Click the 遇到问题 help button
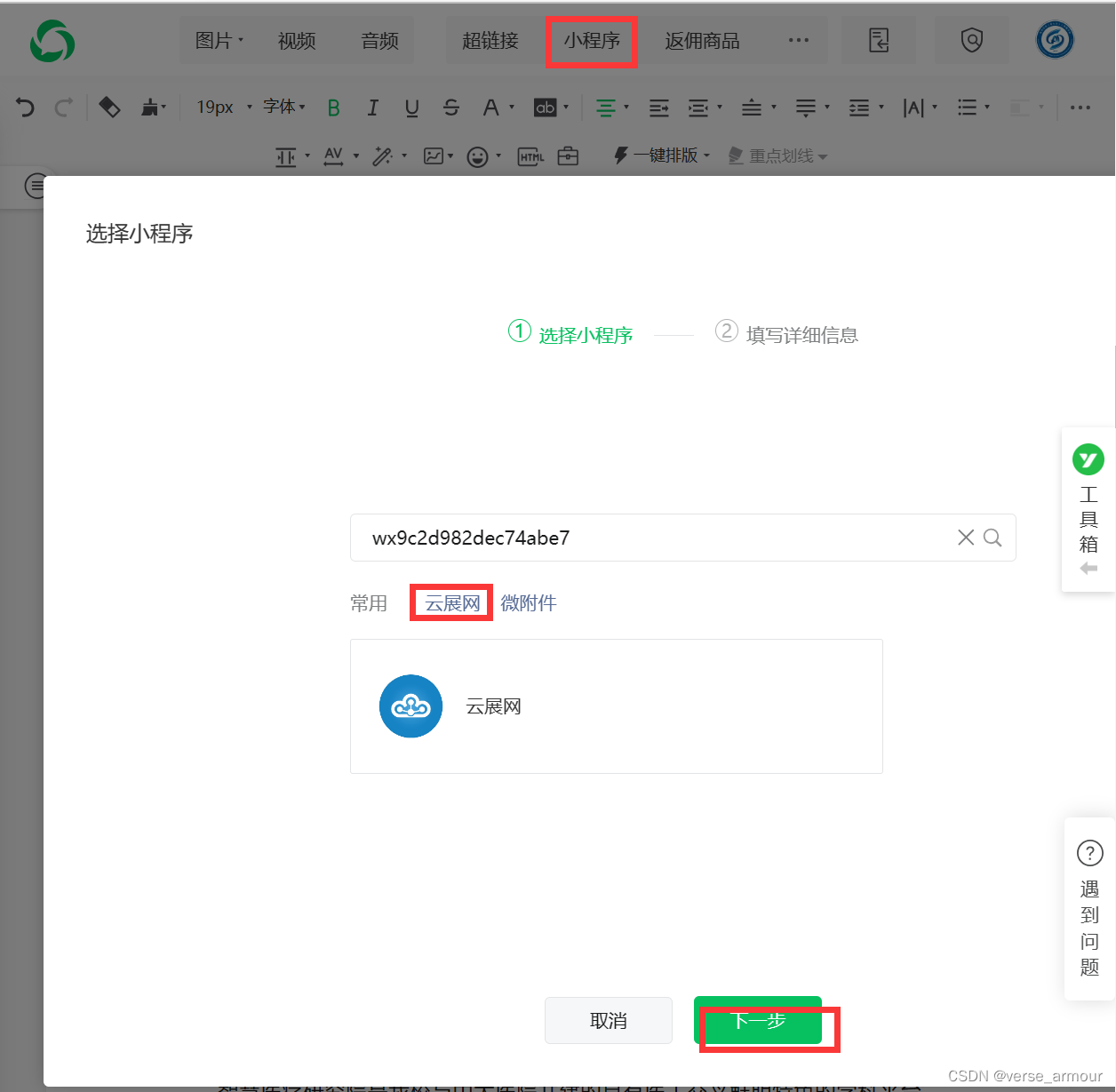This screenshot has width=1116, height=1092. (x=1089, y=909)
